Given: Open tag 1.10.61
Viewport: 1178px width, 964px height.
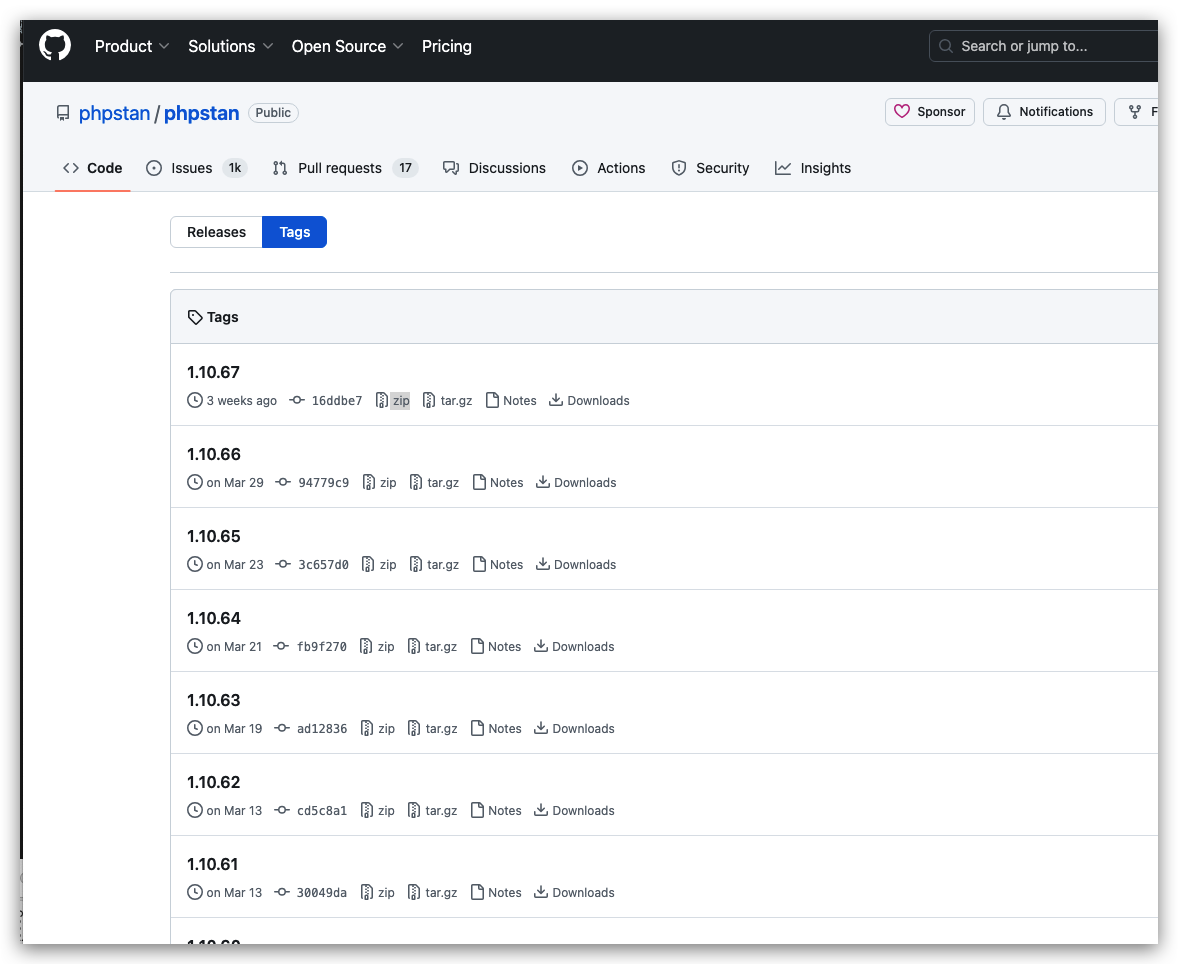Looking at the screenshot, I should pos(213,864).
